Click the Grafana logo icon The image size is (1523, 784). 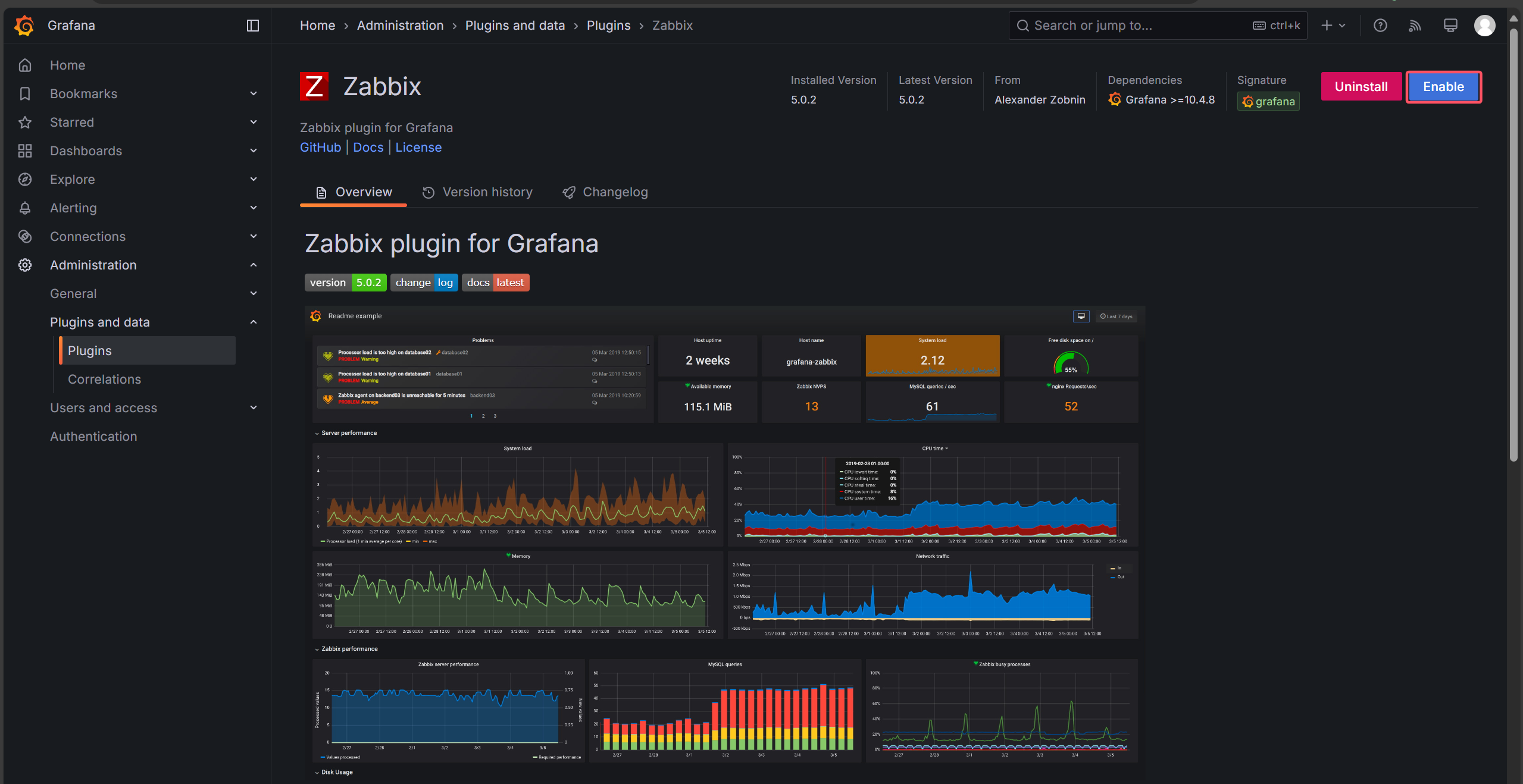click(24, 26)
